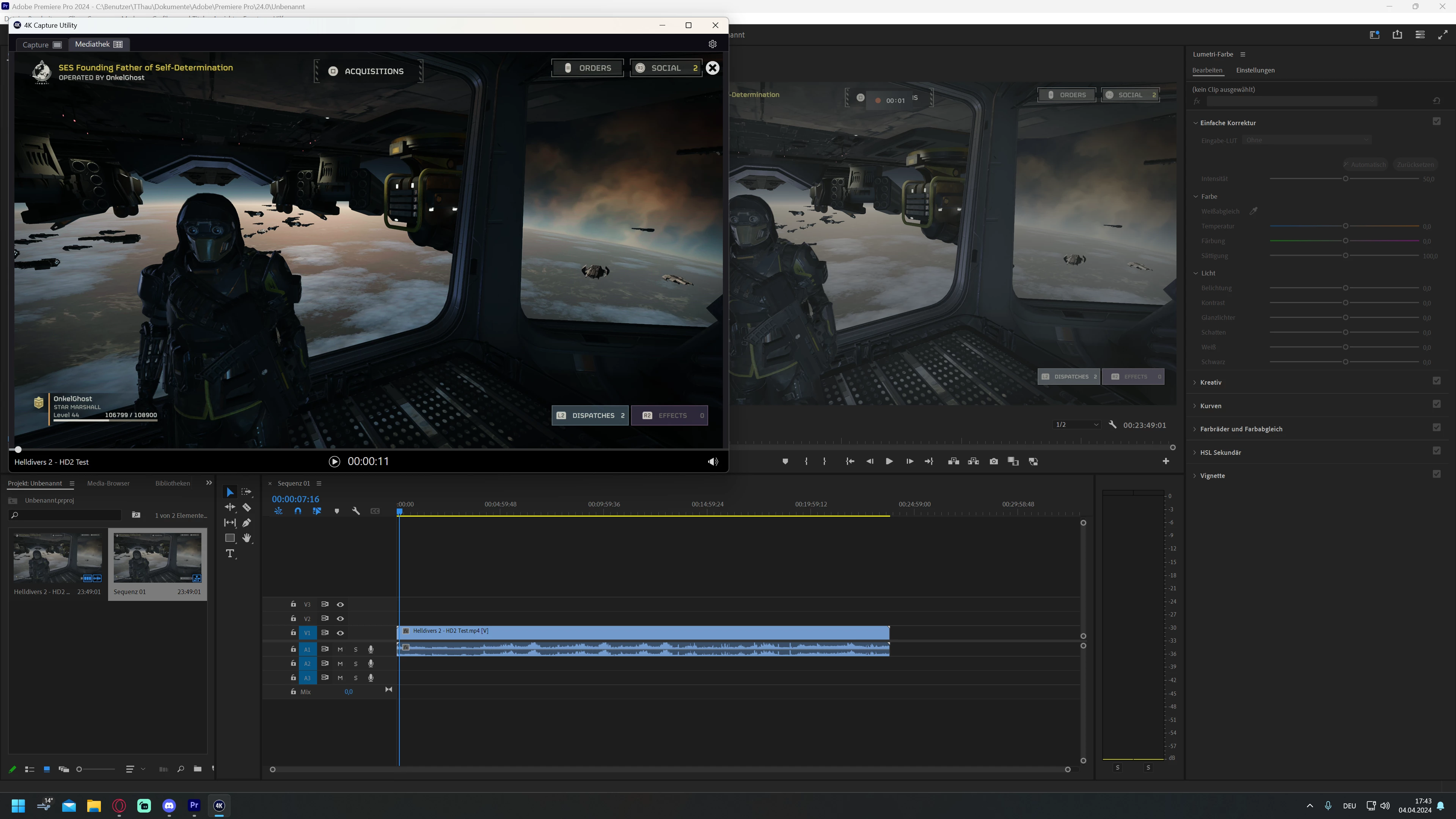Click the Temperatur slider handle

coord(1345,226)
